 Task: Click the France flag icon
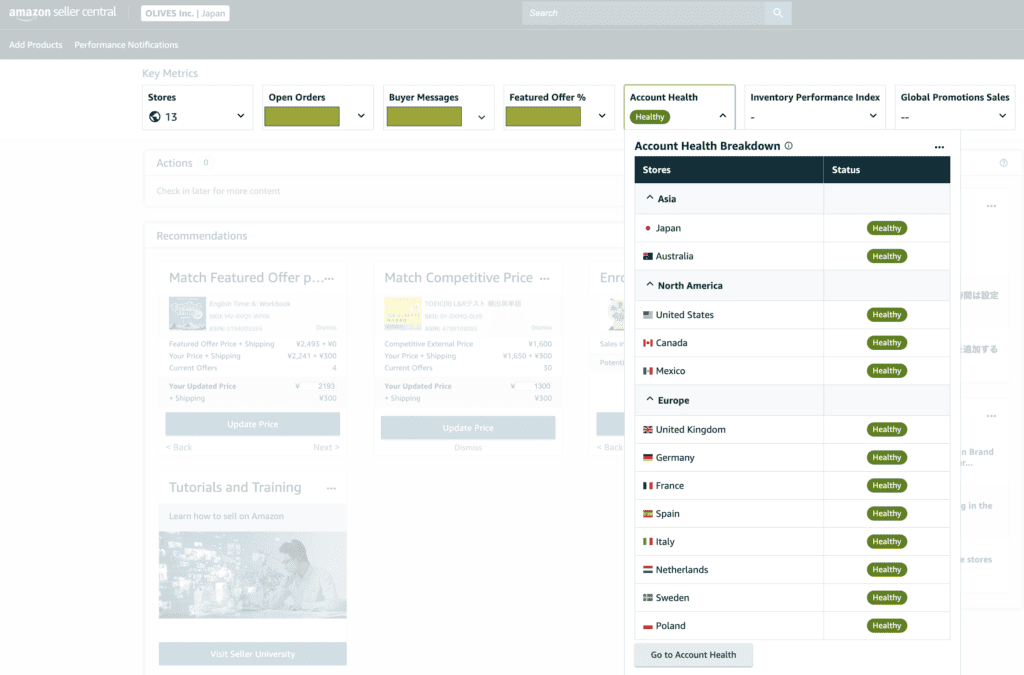pos(648,486)
